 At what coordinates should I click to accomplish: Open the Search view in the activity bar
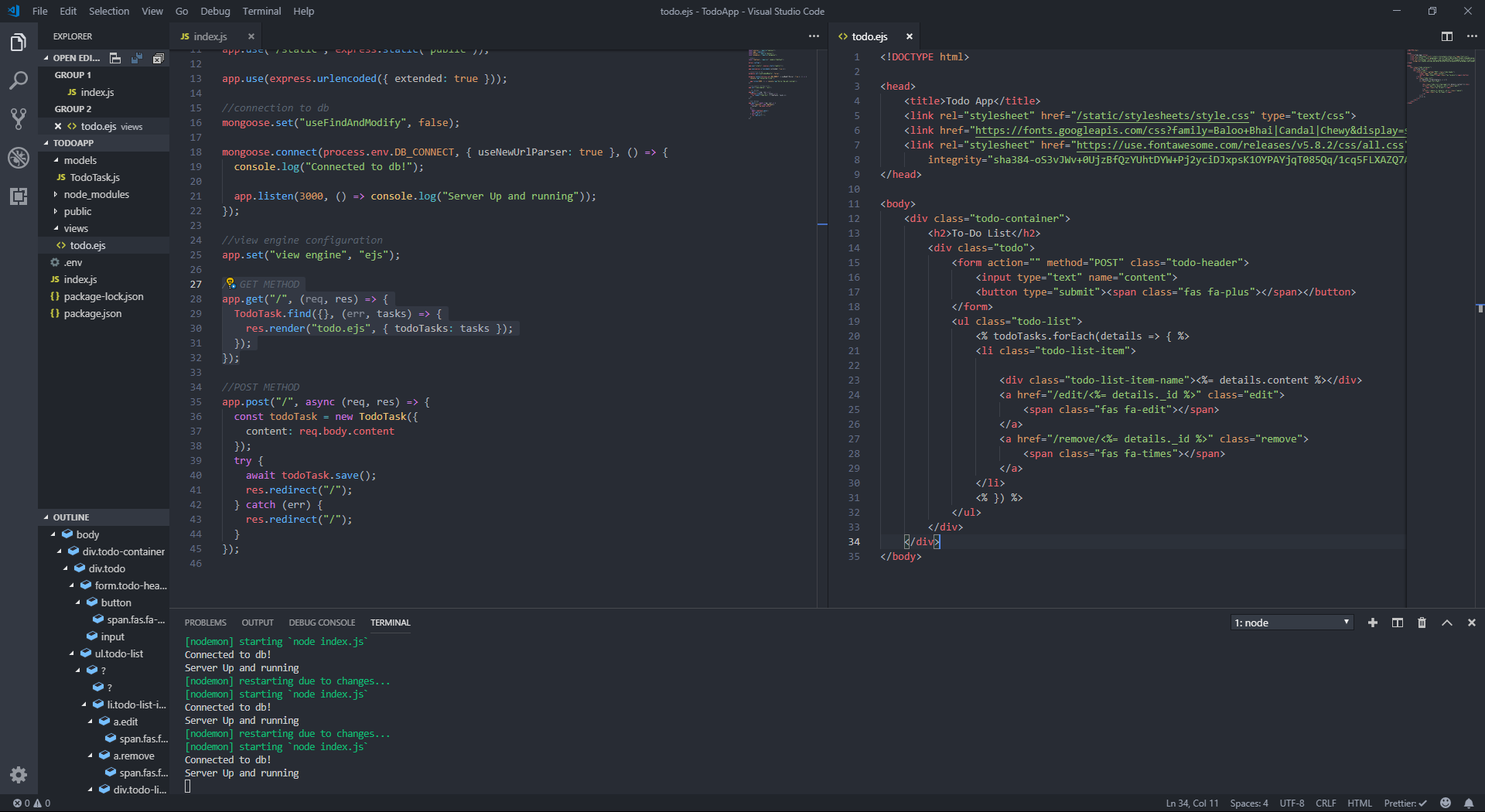[19, 80]
